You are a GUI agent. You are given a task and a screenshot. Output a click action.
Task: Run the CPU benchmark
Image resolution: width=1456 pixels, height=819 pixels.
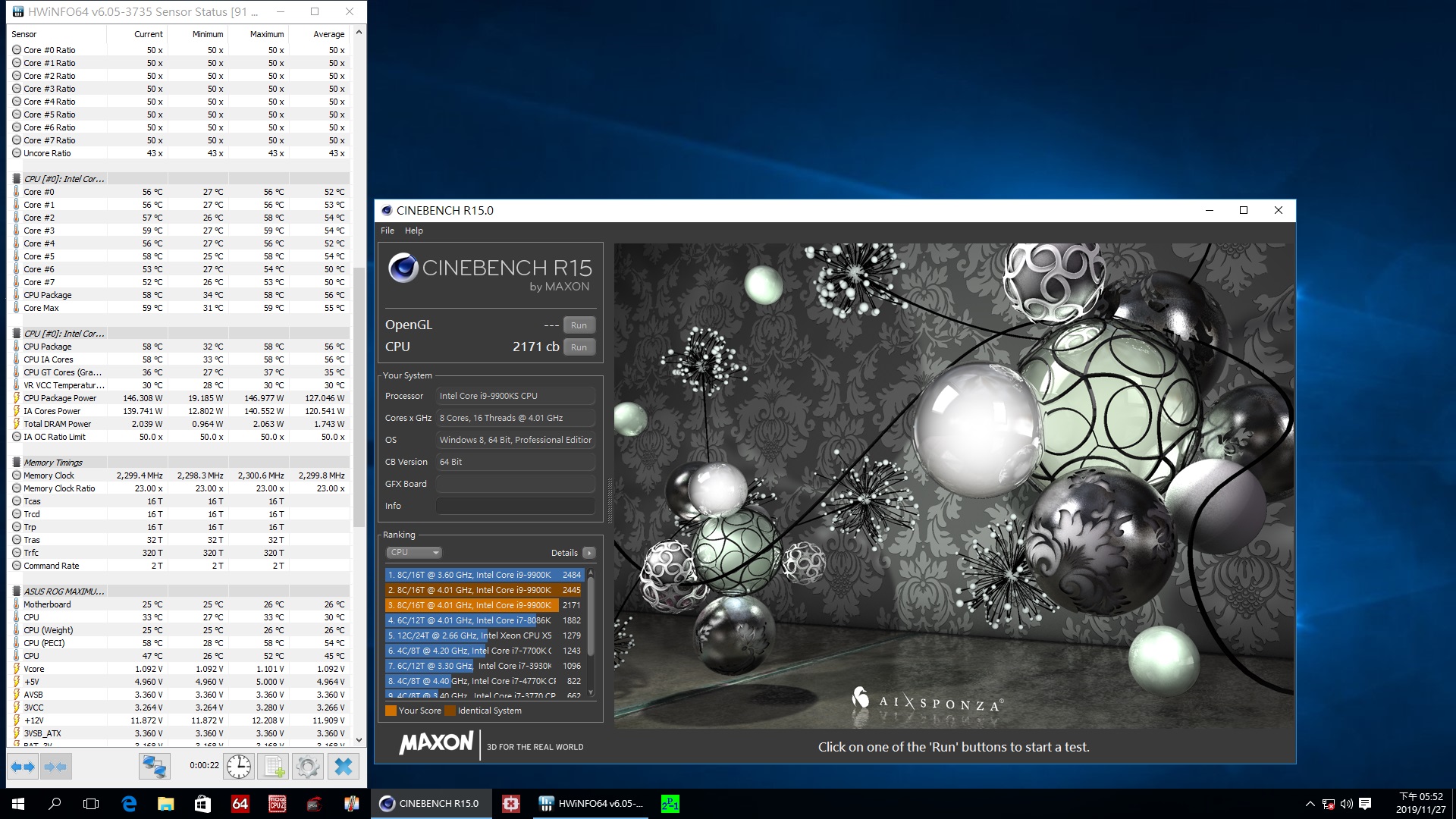[579, 347]
